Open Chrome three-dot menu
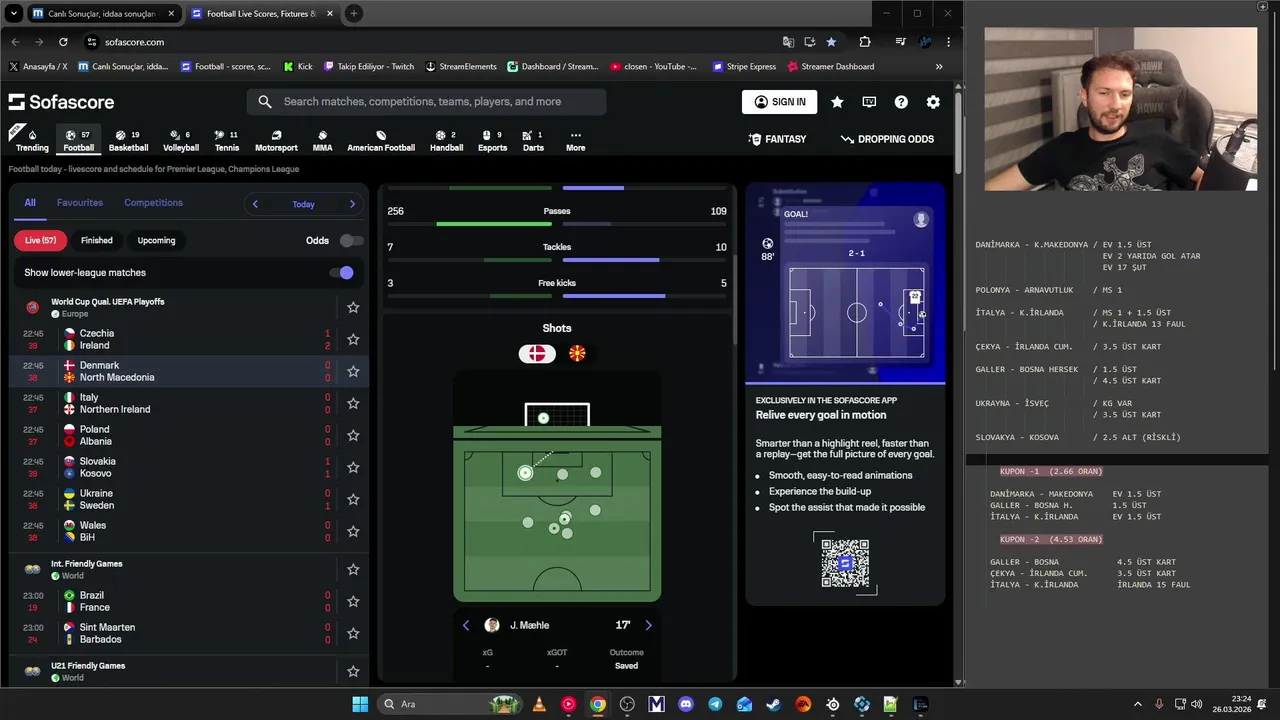The image size is (1280, 720). [x=948, y=42]
